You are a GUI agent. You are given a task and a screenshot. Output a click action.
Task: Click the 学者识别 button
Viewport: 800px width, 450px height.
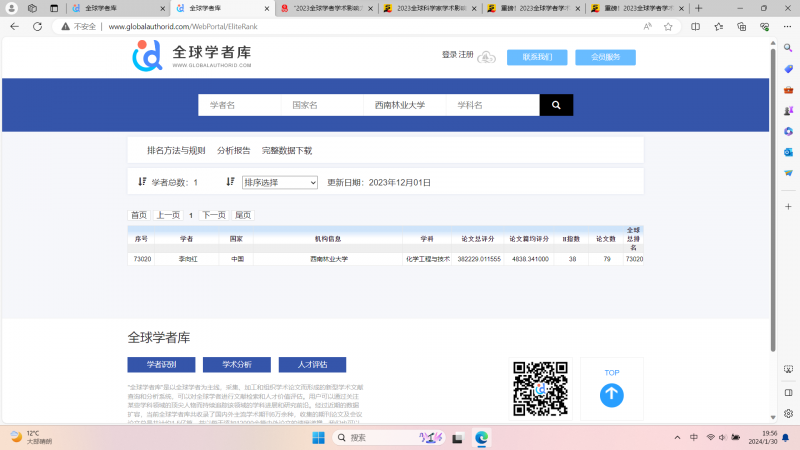click(161, 364)
